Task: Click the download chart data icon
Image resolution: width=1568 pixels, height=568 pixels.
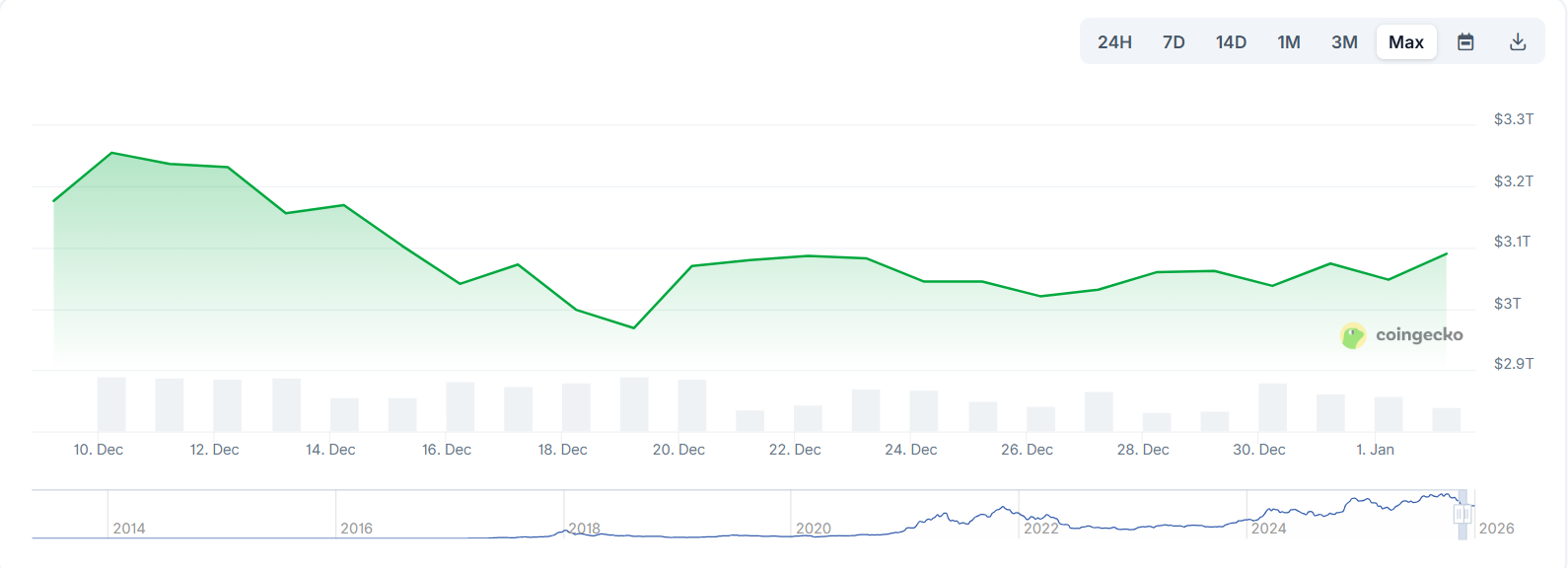Action: 1517,41
